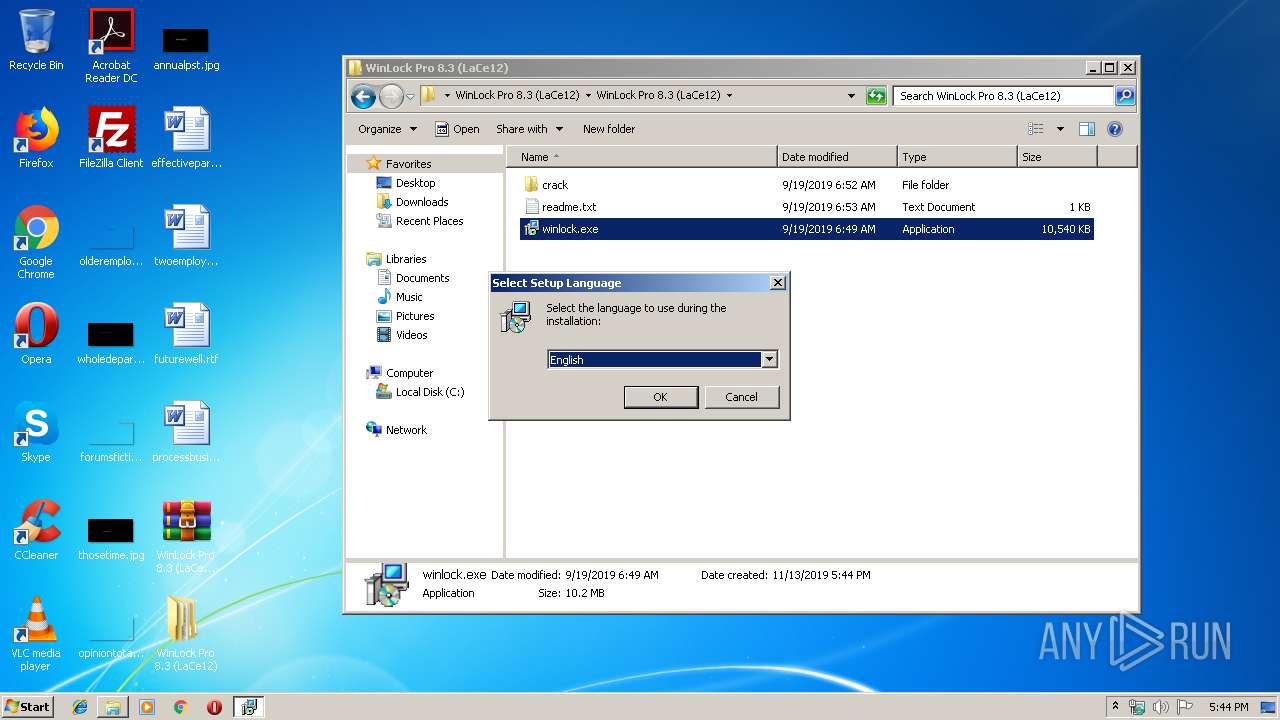The image size is (1280, 720).
Task: Click the Explorer Back navigation arrow
Action: click(363, 96)
